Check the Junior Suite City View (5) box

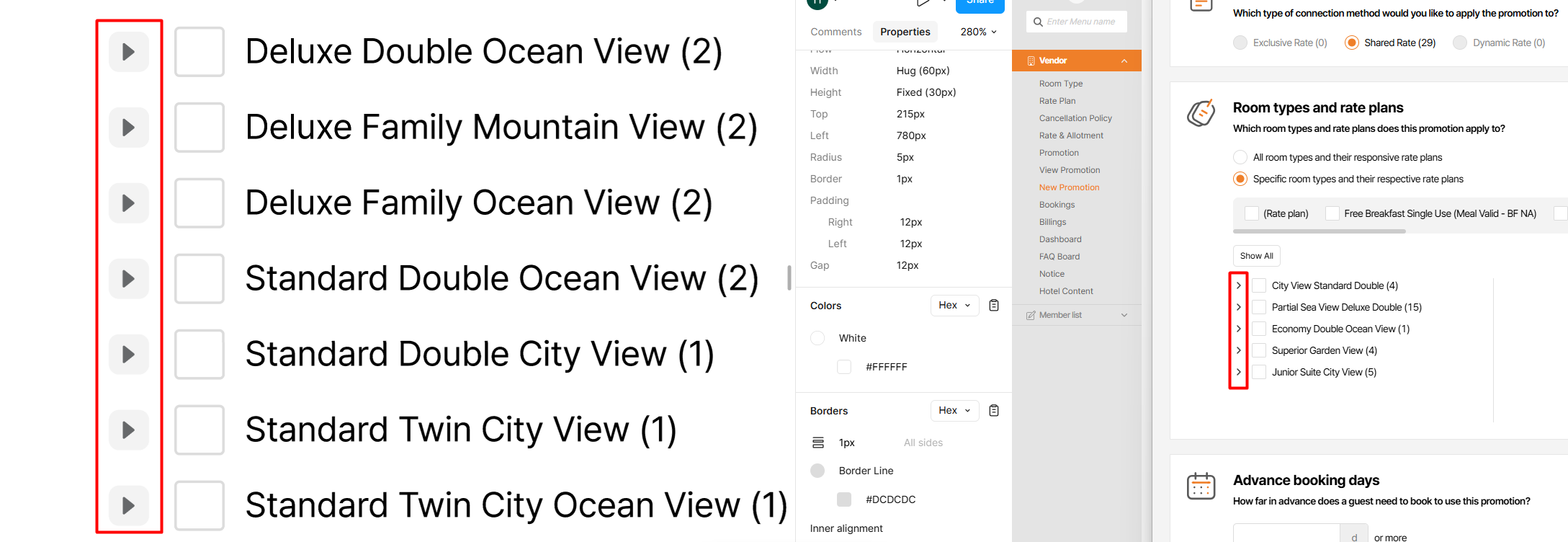click(x=1259, y=372)
